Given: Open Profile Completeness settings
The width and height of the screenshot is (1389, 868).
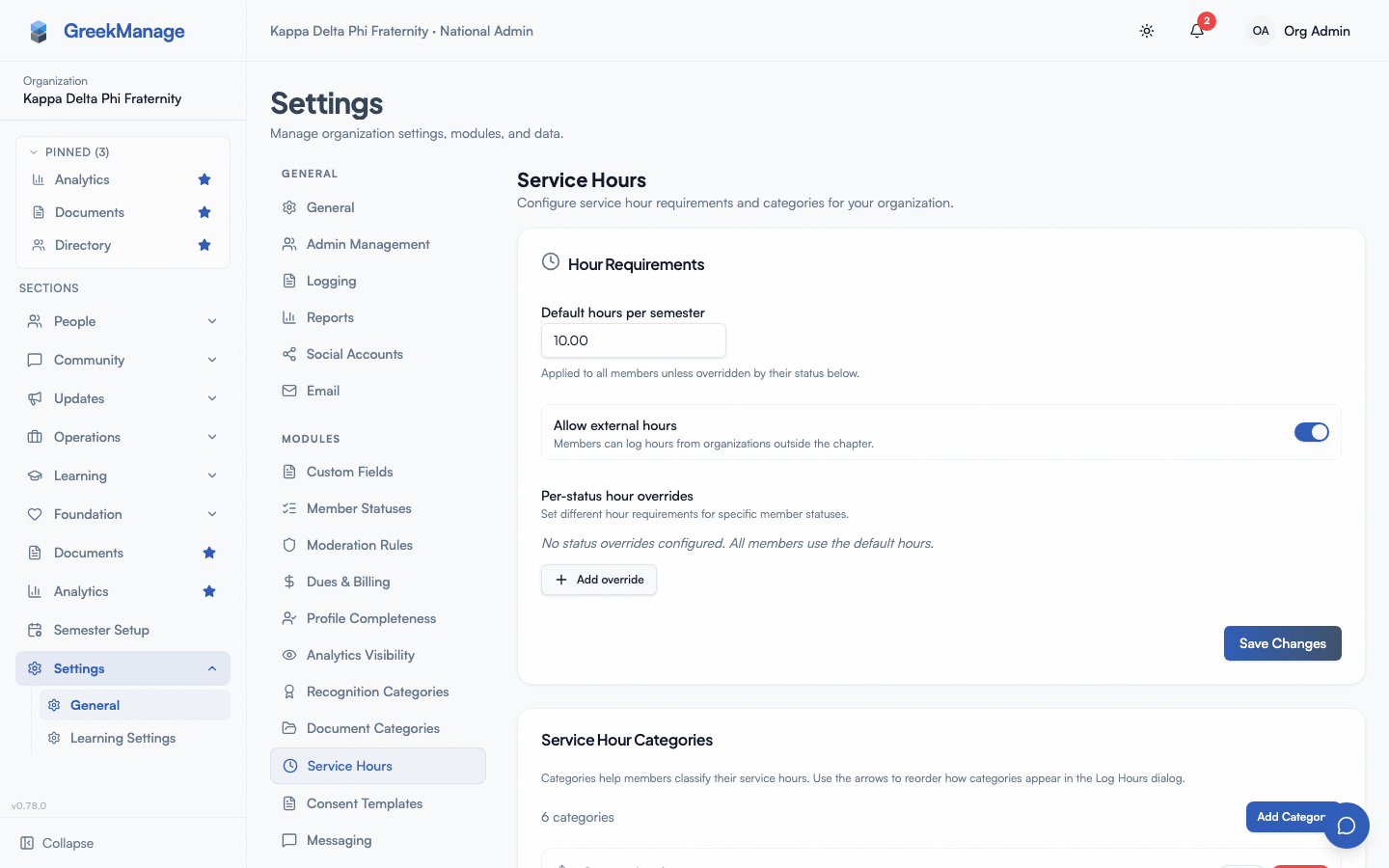Looking at the screenshot, I should [x=378, y=618].
